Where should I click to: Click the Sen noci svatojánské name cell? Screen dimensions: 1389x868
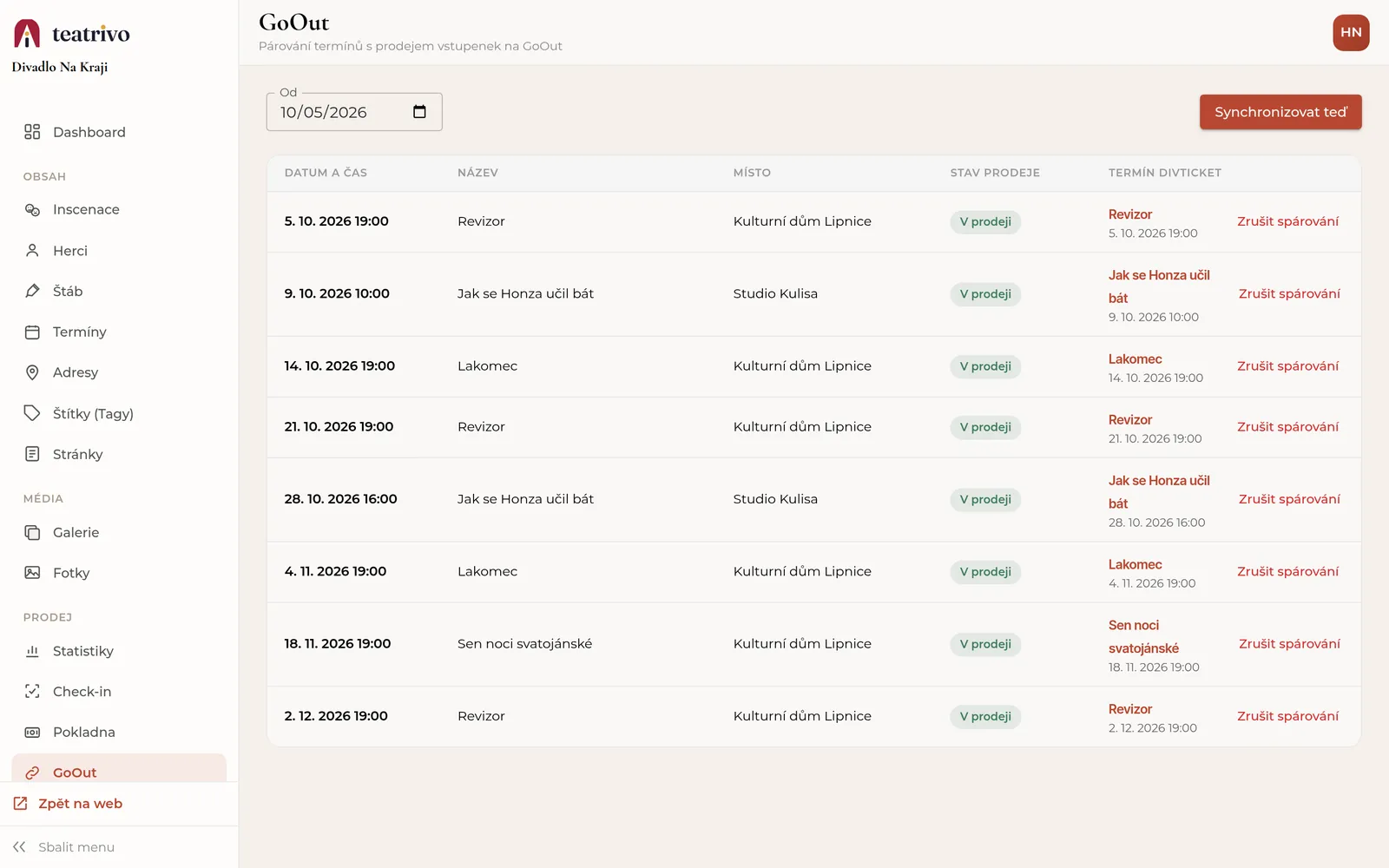pos(524,644)
